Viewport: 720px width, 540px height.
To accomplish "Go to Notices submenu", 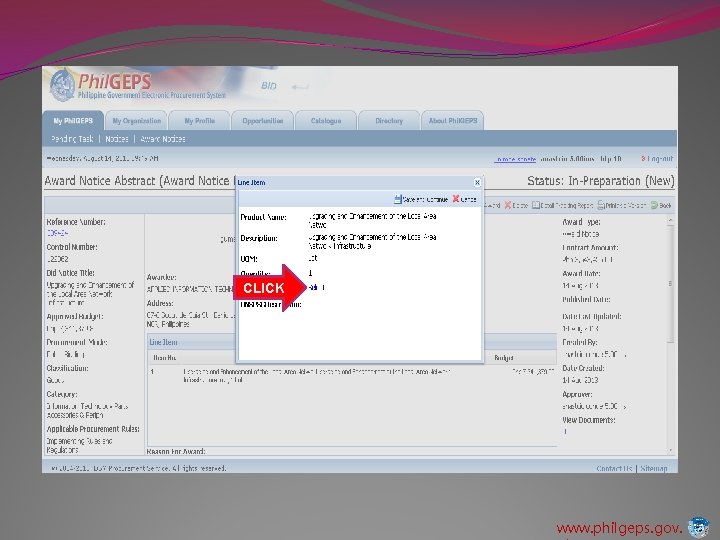I will 117,139.
